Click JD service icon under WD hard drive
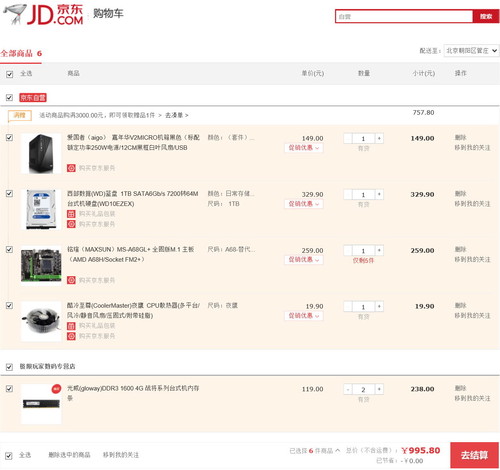 71,224
